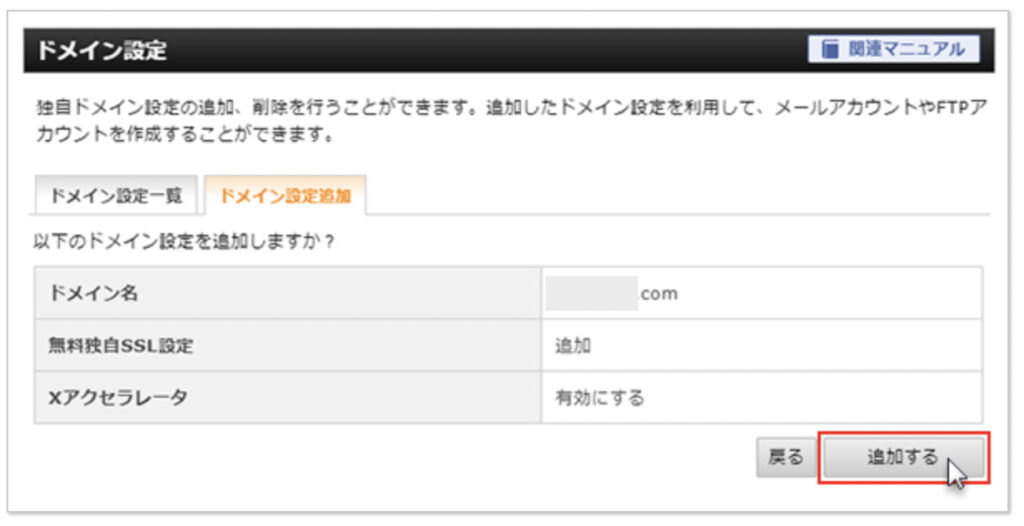Select the ドメイン名 row label
This screenshot has width=1024, height=526.
click(x=93, y=293)
